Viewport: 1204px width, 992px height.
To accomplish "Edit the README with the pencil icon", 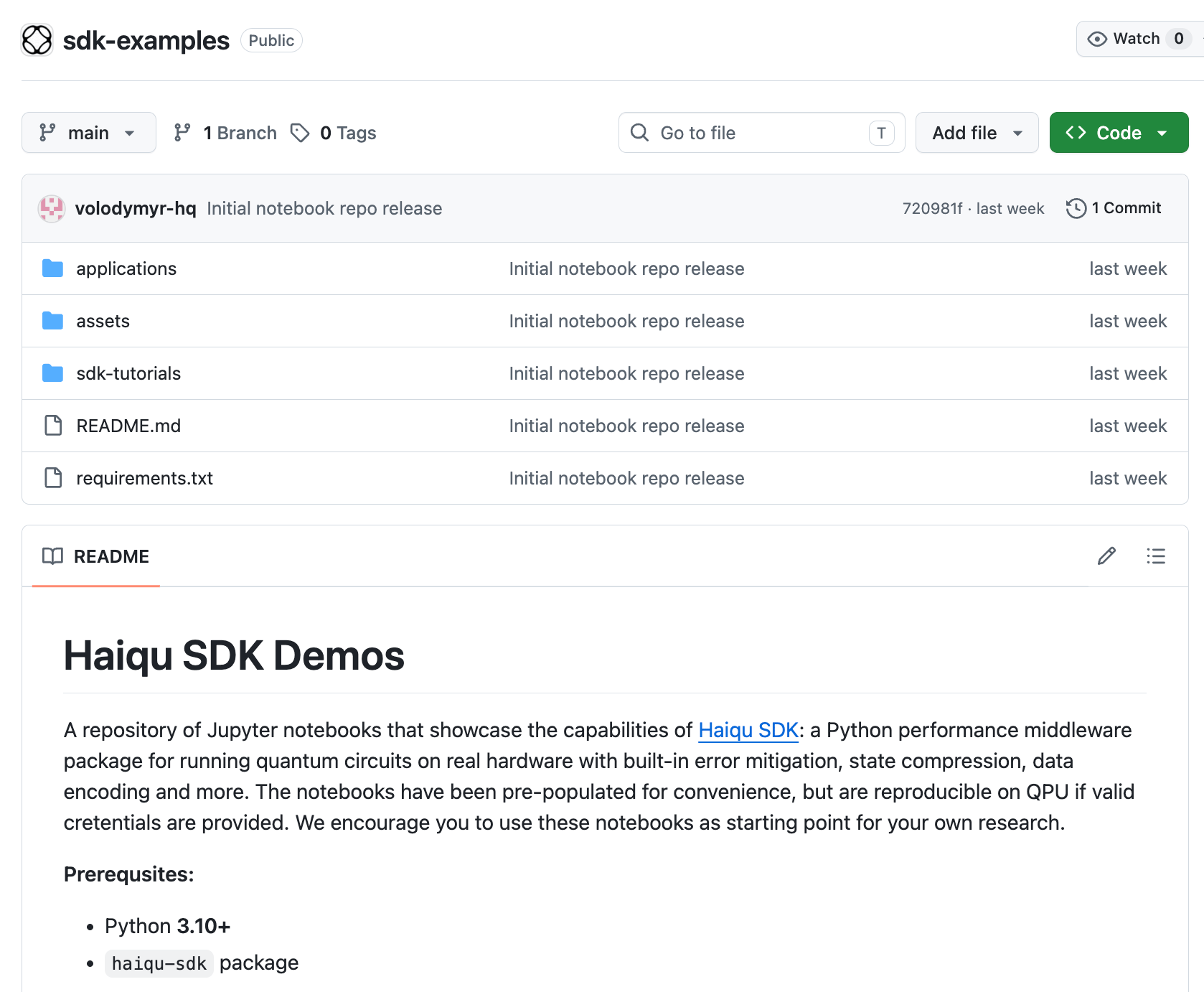I will (x=1106, y=556).
